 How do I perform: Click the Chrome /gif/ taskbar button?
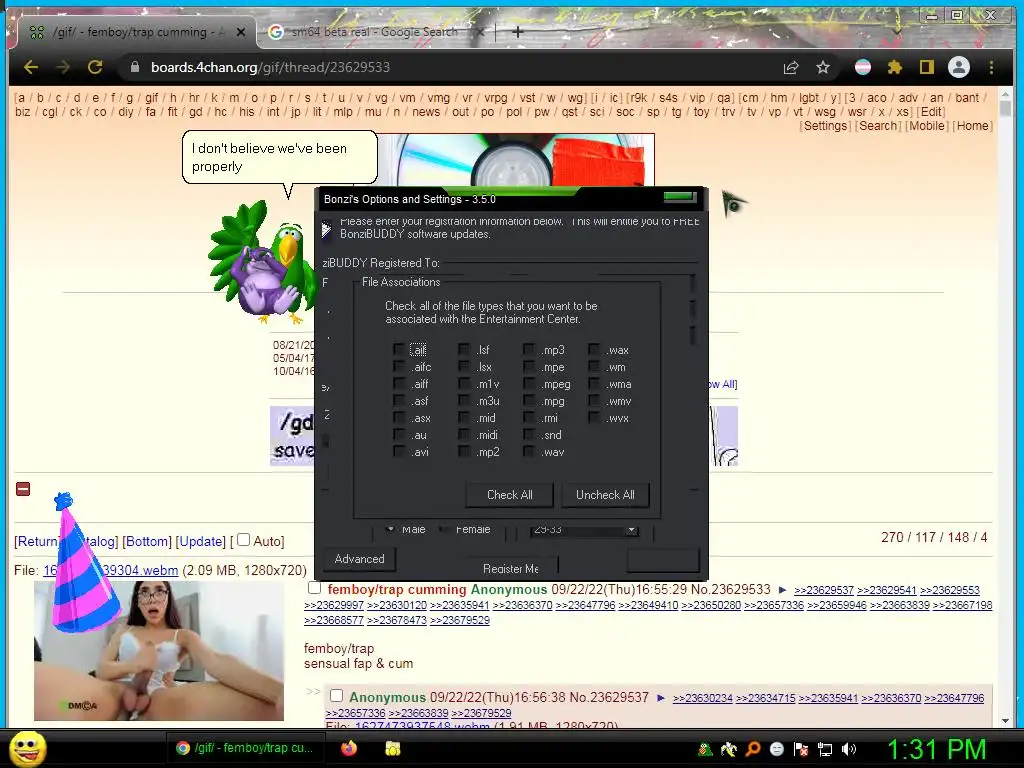(248, 748)
